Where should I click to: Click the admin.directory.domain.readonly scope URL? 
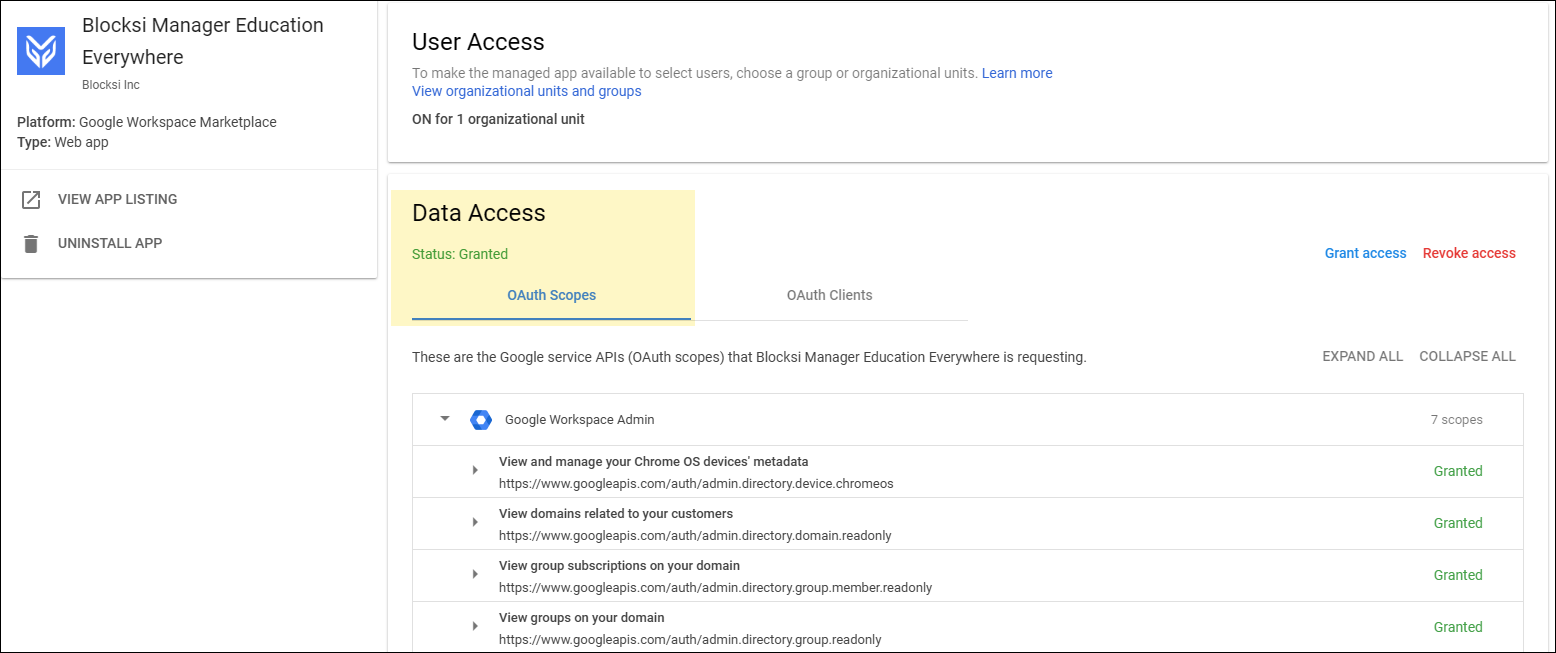click(695, 535)
